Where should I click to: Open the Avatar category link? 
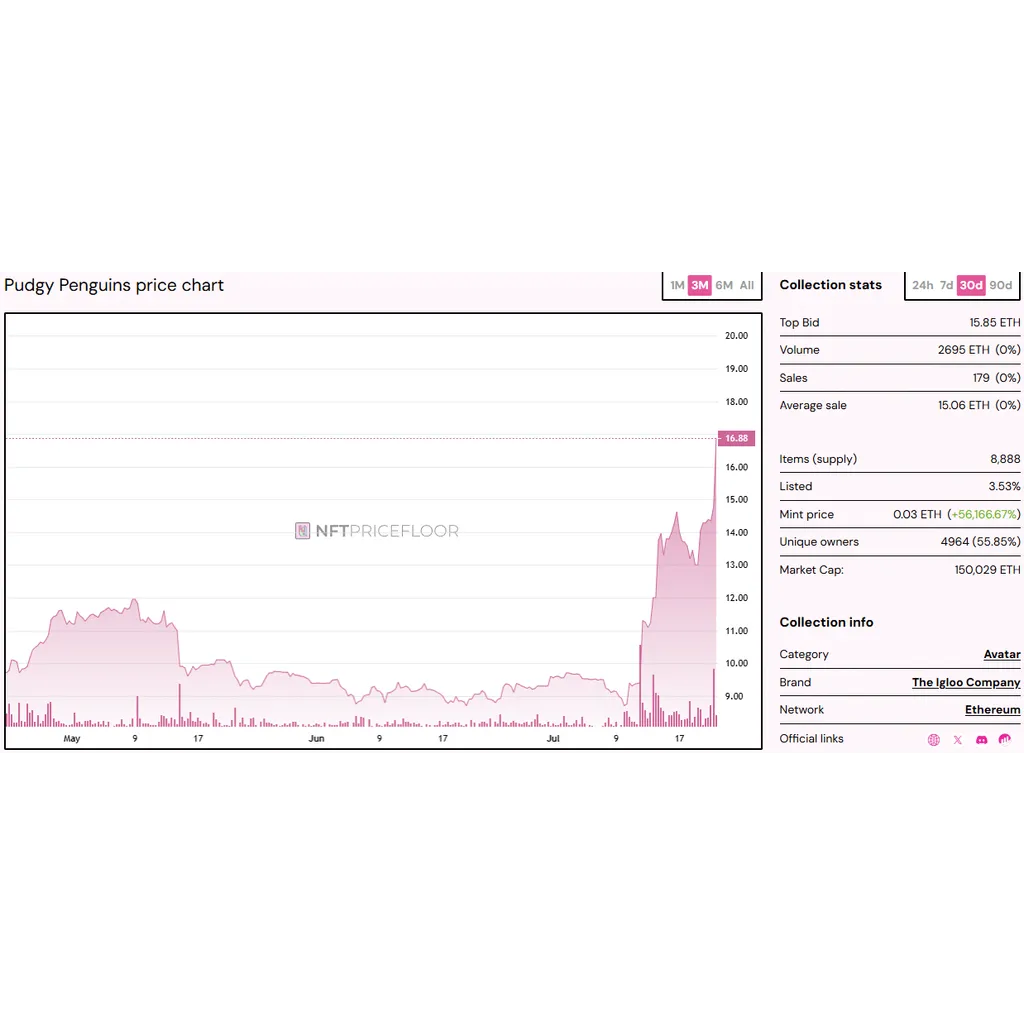(x=1002, y=654)
